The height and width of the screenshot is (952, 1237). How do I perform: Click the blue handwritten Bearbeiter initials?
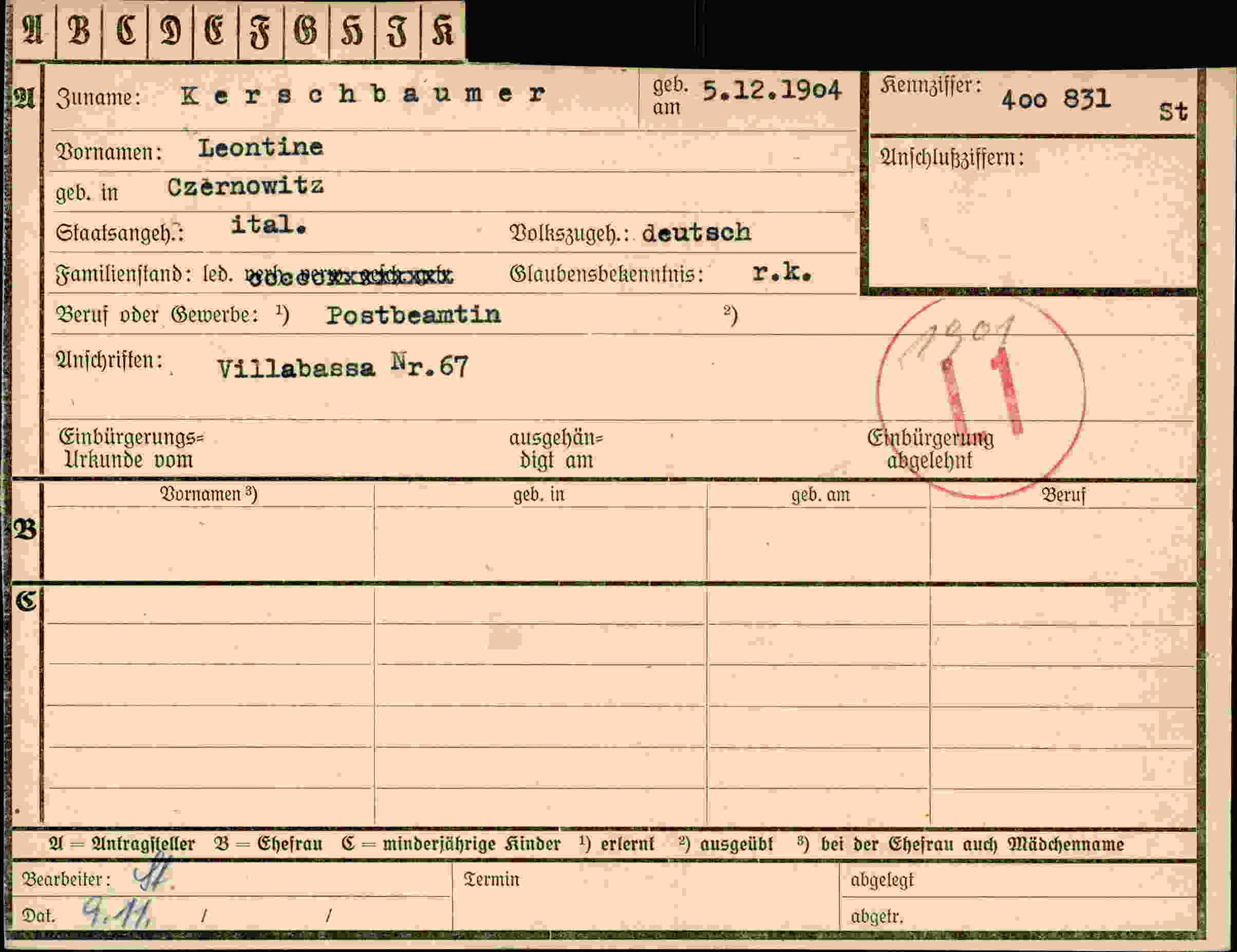153,875
